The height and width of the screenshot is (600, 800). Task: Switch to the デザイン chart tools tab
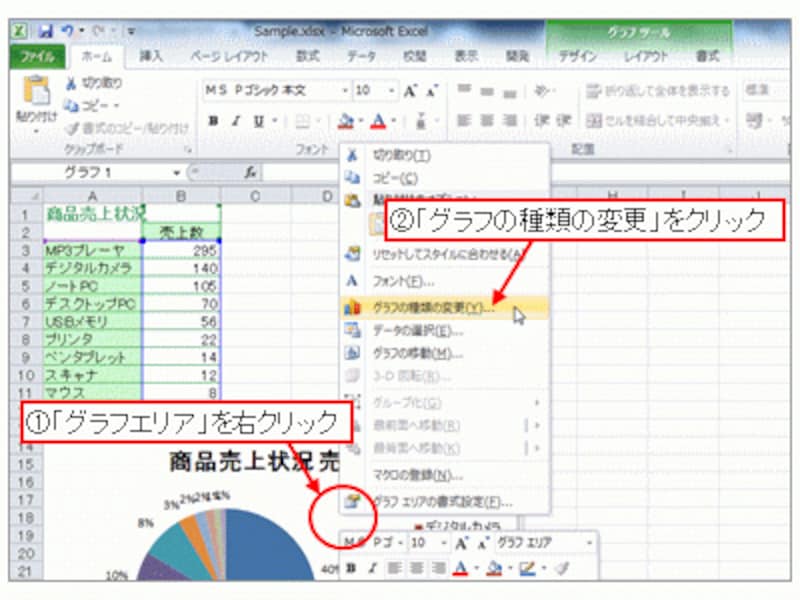(578, 56)
